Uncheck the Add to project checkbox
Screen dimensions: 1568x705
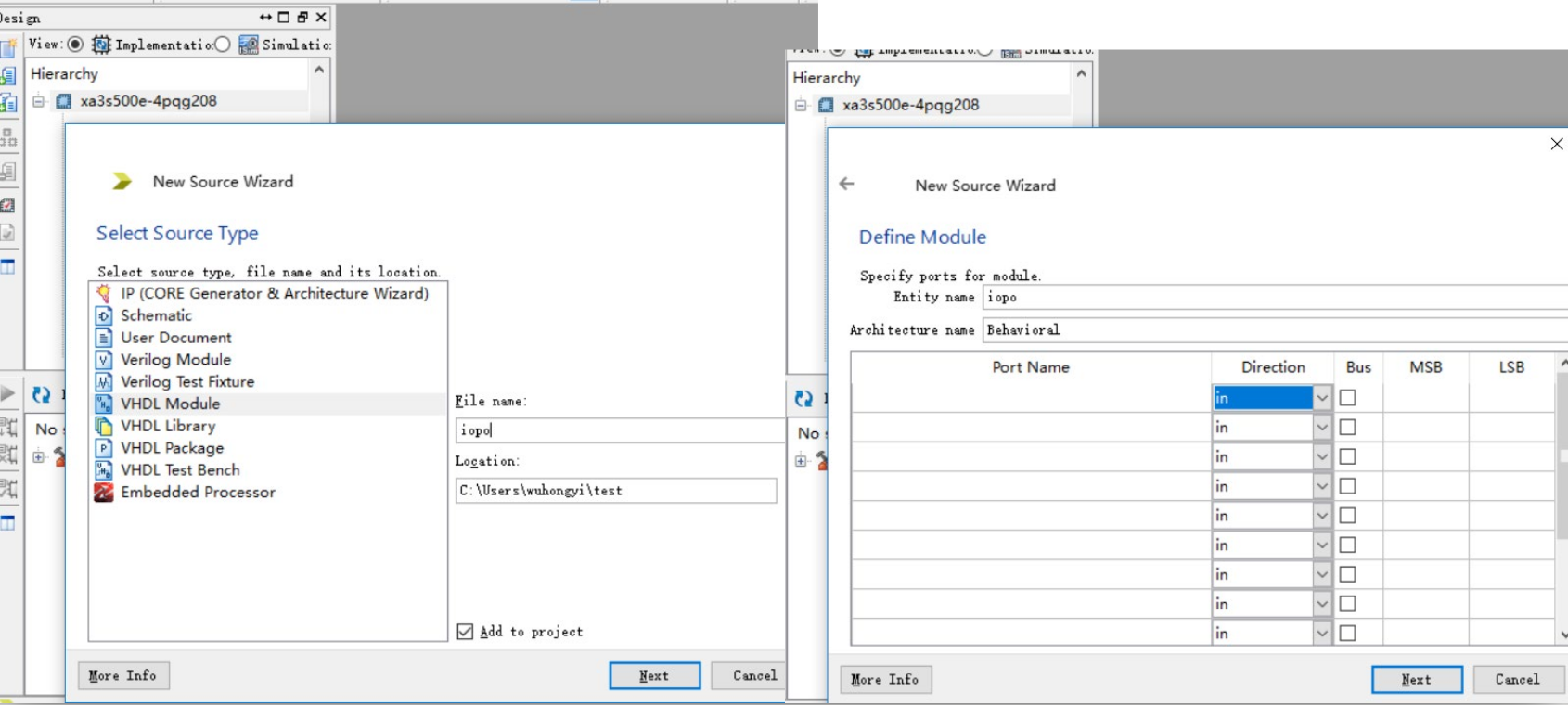[x=465, y=632]
